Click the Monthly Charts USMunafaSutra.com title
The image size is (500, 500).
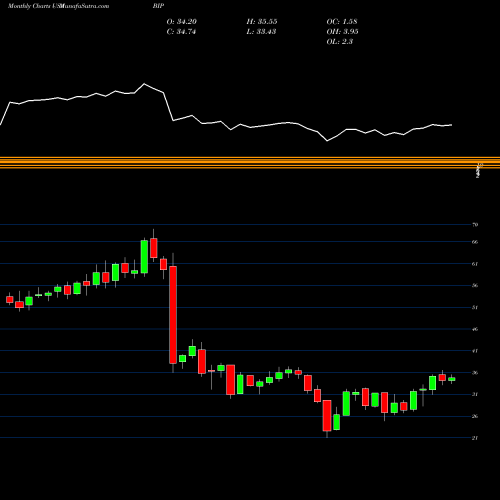(x=58, y=6)
